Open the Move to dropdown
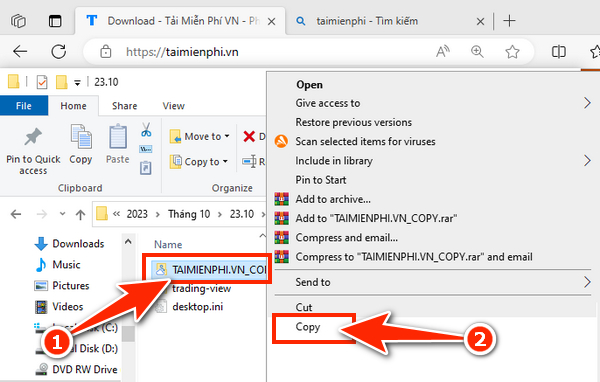Screen dimensions: 600x382 click(200, 136)
